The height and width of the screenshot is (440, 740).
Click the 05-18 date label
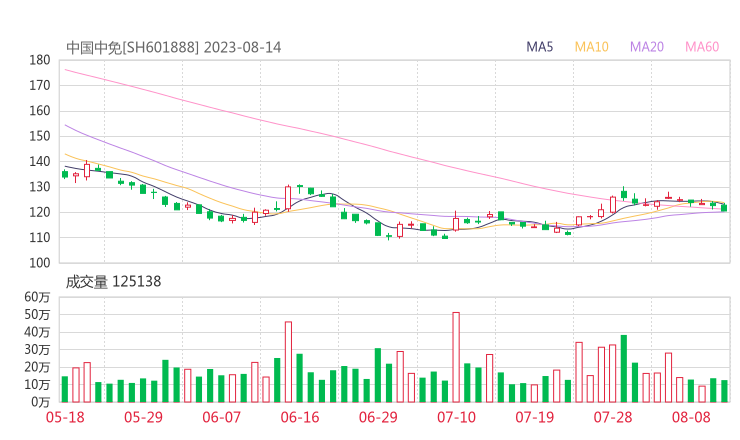65,417
